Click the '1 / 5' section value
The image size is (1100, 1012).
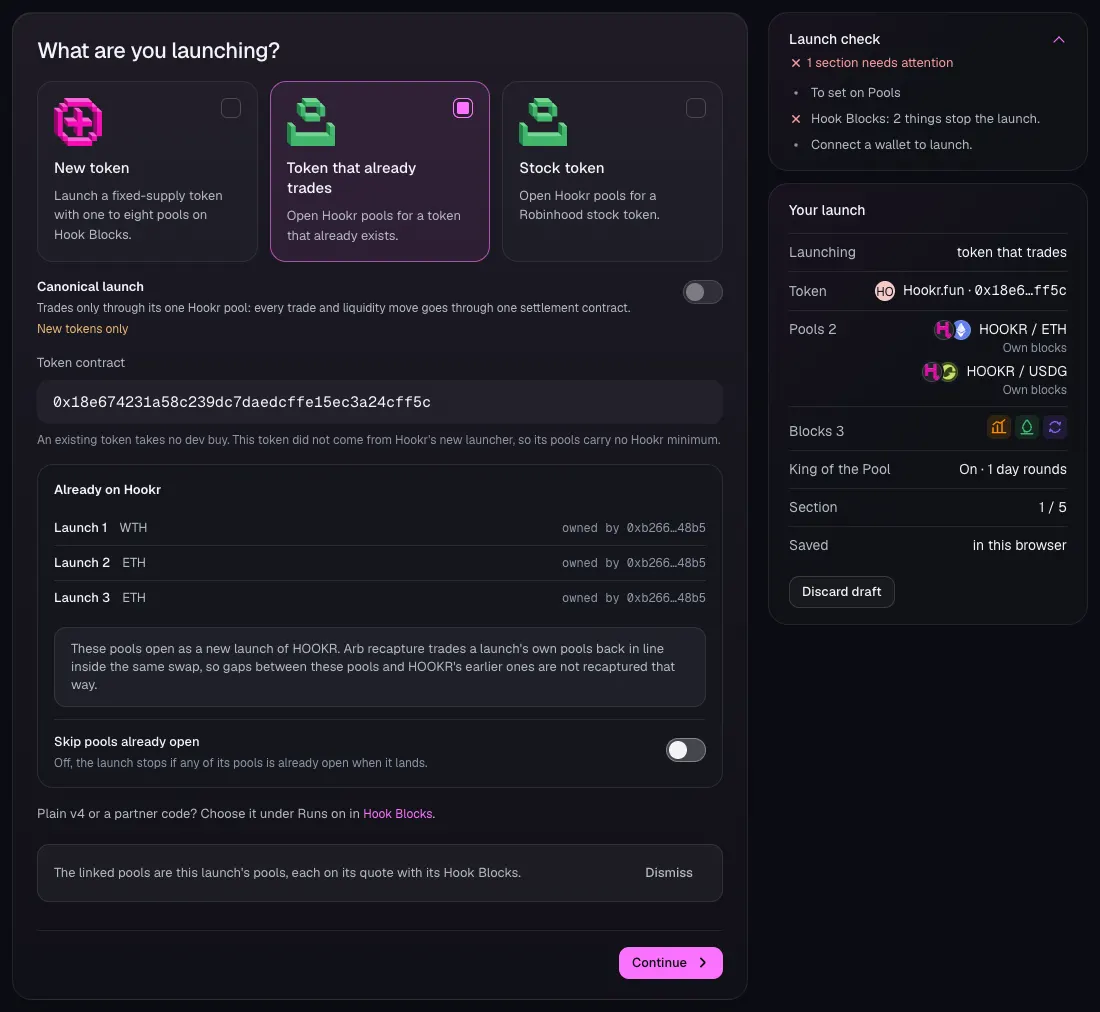1053,507
